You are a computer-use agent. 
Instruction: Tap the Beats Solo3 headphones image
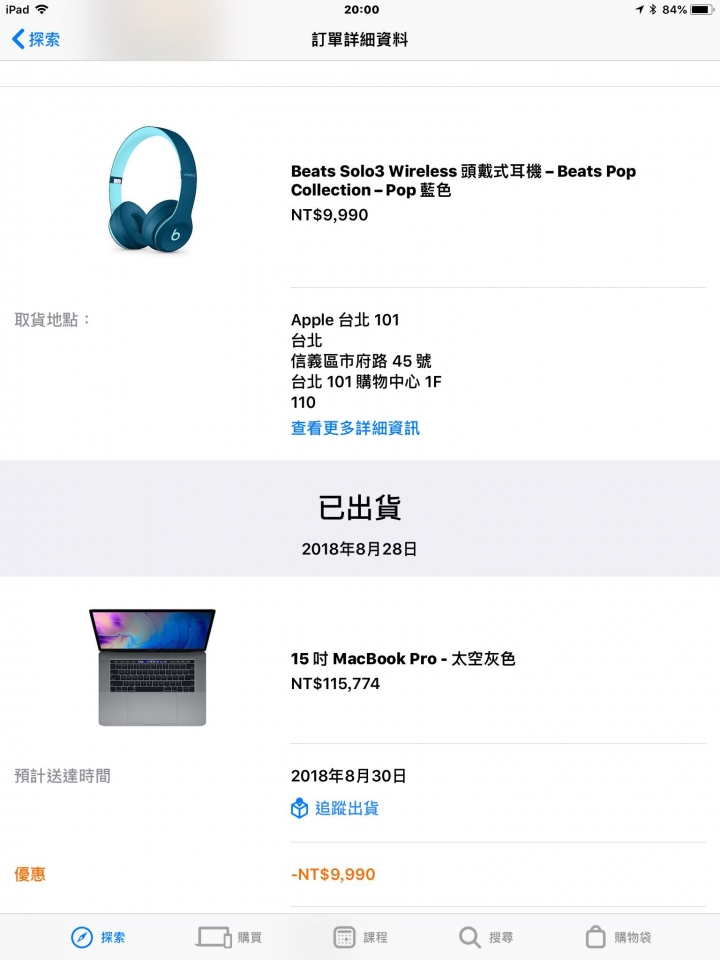pos(152,189)
